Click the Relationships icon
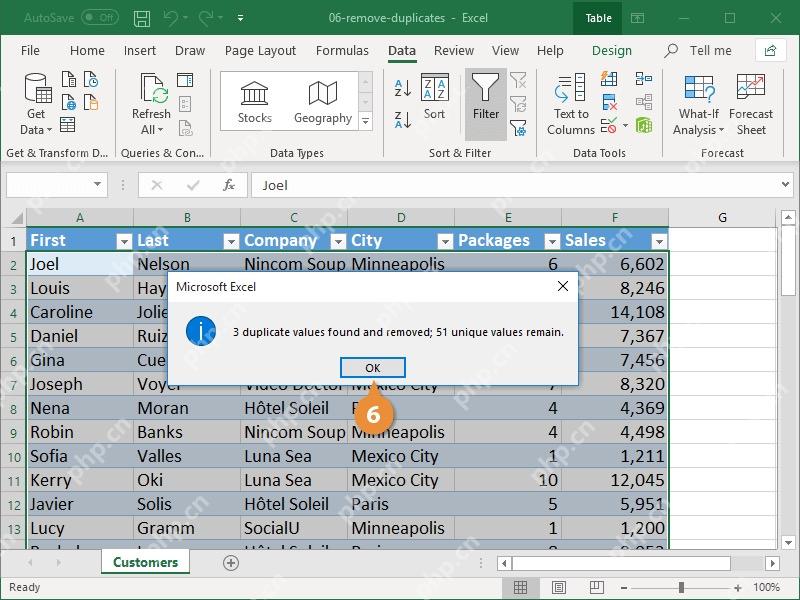The width and height of the screenshot is (800, 600). [644, 102]
